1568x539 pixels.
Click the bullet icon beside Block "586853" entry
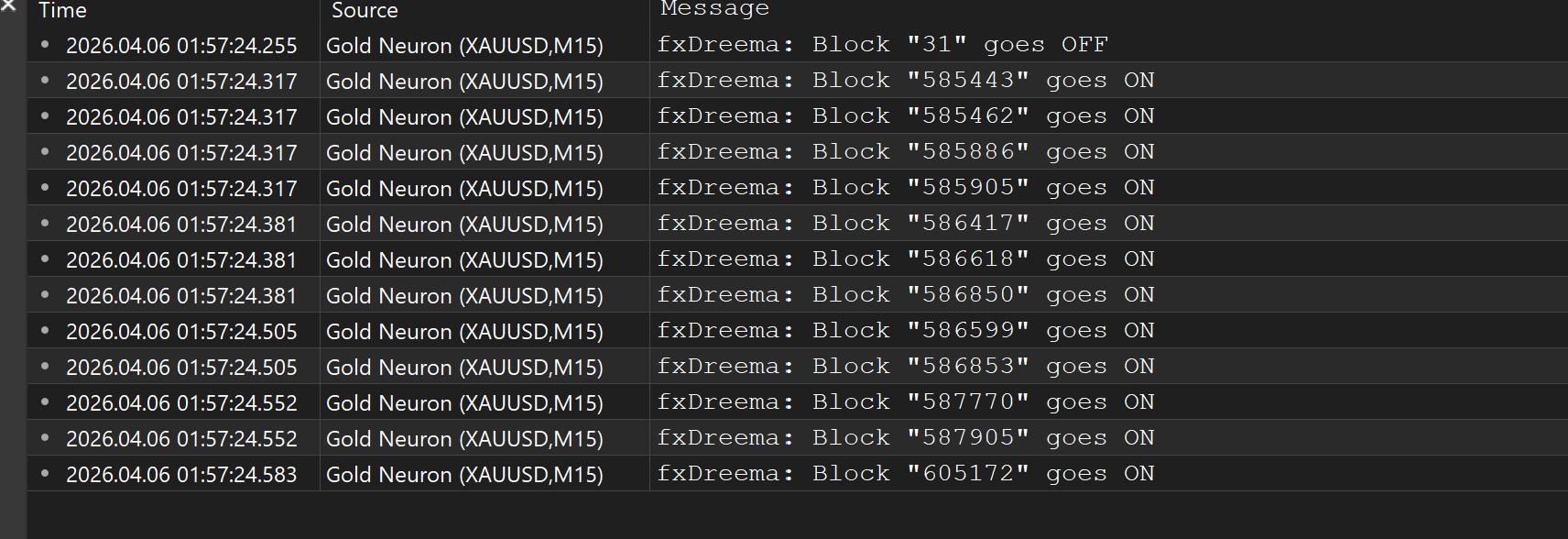(45, 366)
